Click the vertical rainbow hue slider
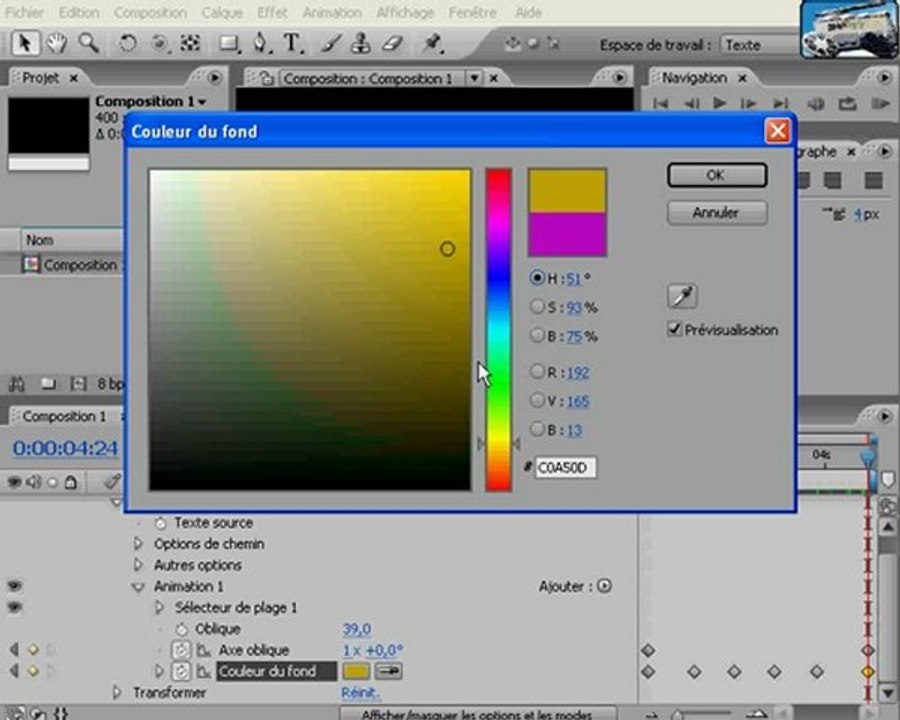The height and width of the screenshot is (720, 900). point(498,330)
